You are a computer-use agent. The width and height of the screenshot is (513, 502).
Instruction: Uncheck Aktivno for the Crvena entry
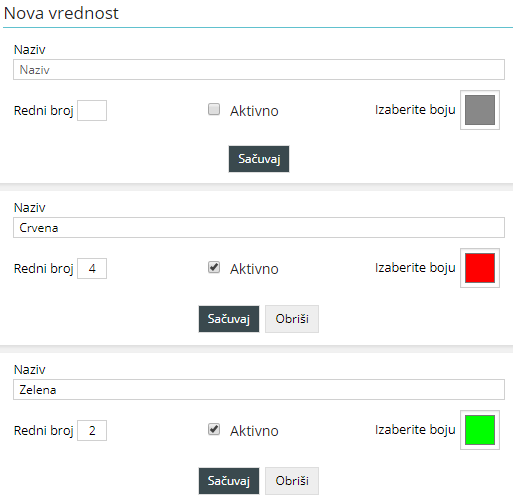click(x=214, y=267)
